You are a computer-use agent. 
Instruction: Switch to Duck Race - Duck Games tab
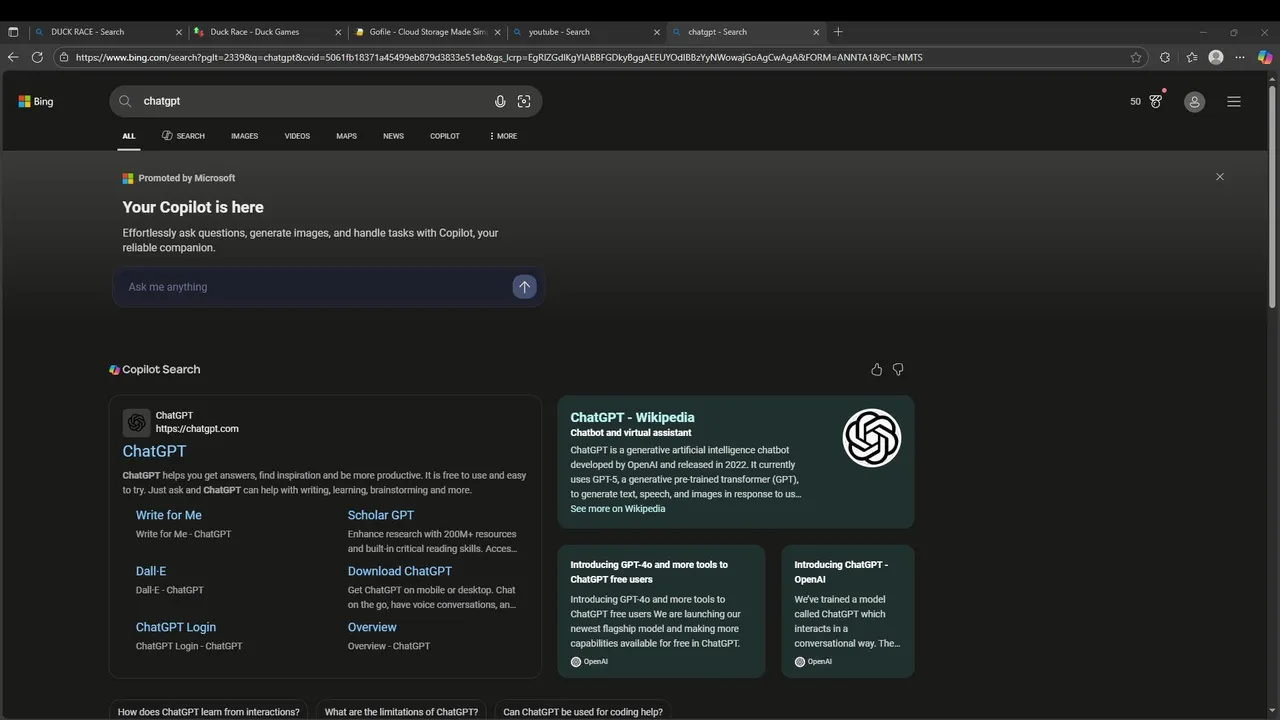(x=267, y=32)
